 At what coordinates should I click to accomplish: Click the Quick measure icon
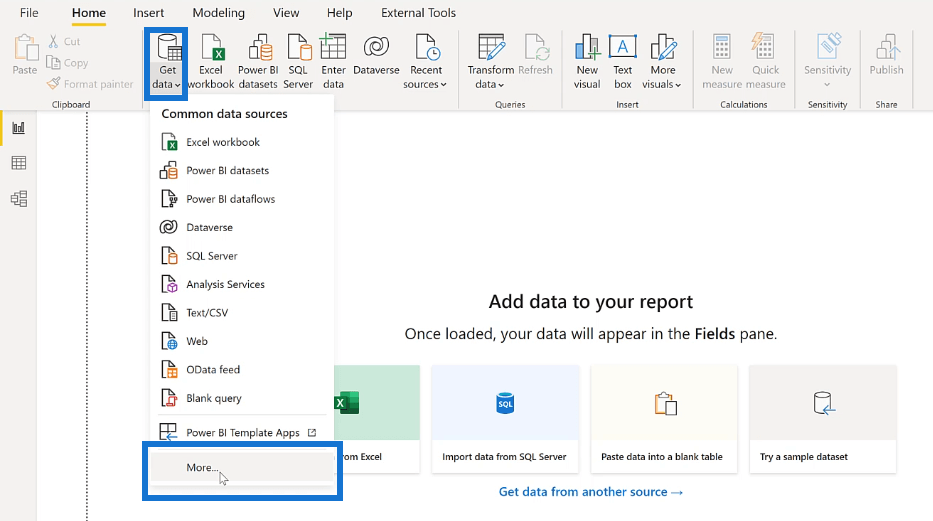pos(764,48)
